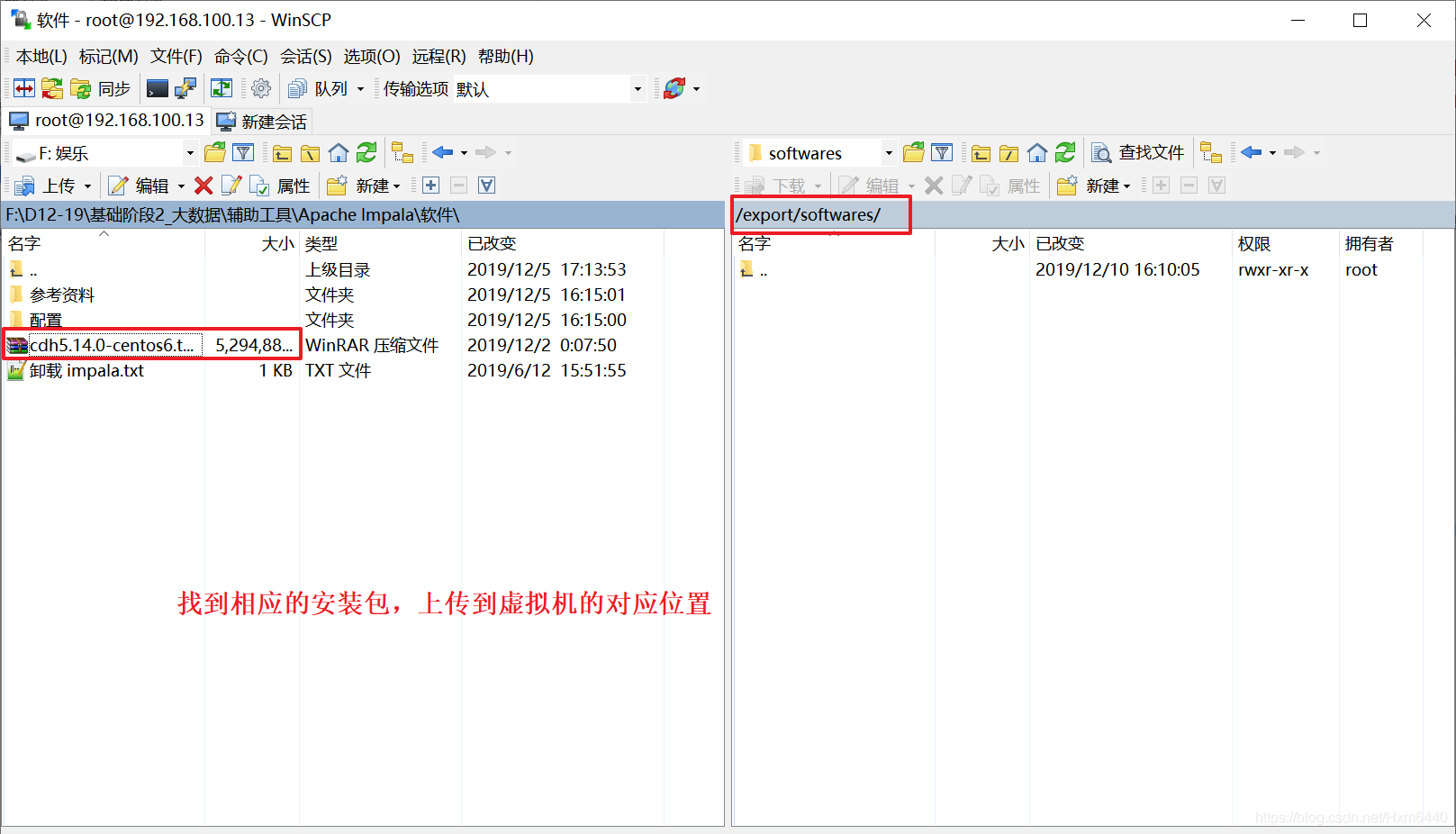The width and height of the screenshot is (1456, 834).
Task: Expand the 上传 upload dropdown arrow
Action: pos(87,186)
